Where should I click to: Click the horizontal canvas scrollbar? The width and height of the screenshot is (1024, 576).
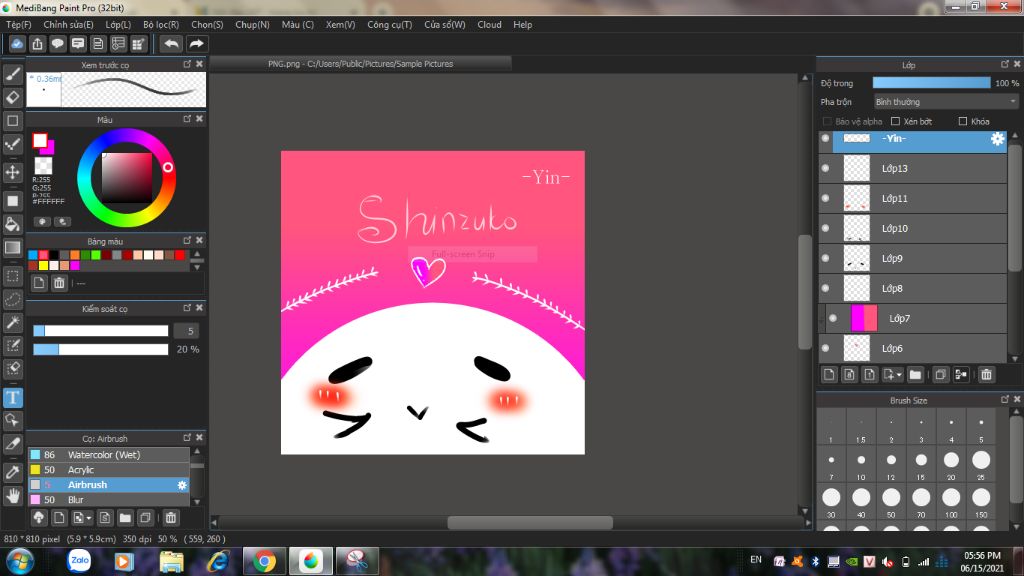[530, 522]
